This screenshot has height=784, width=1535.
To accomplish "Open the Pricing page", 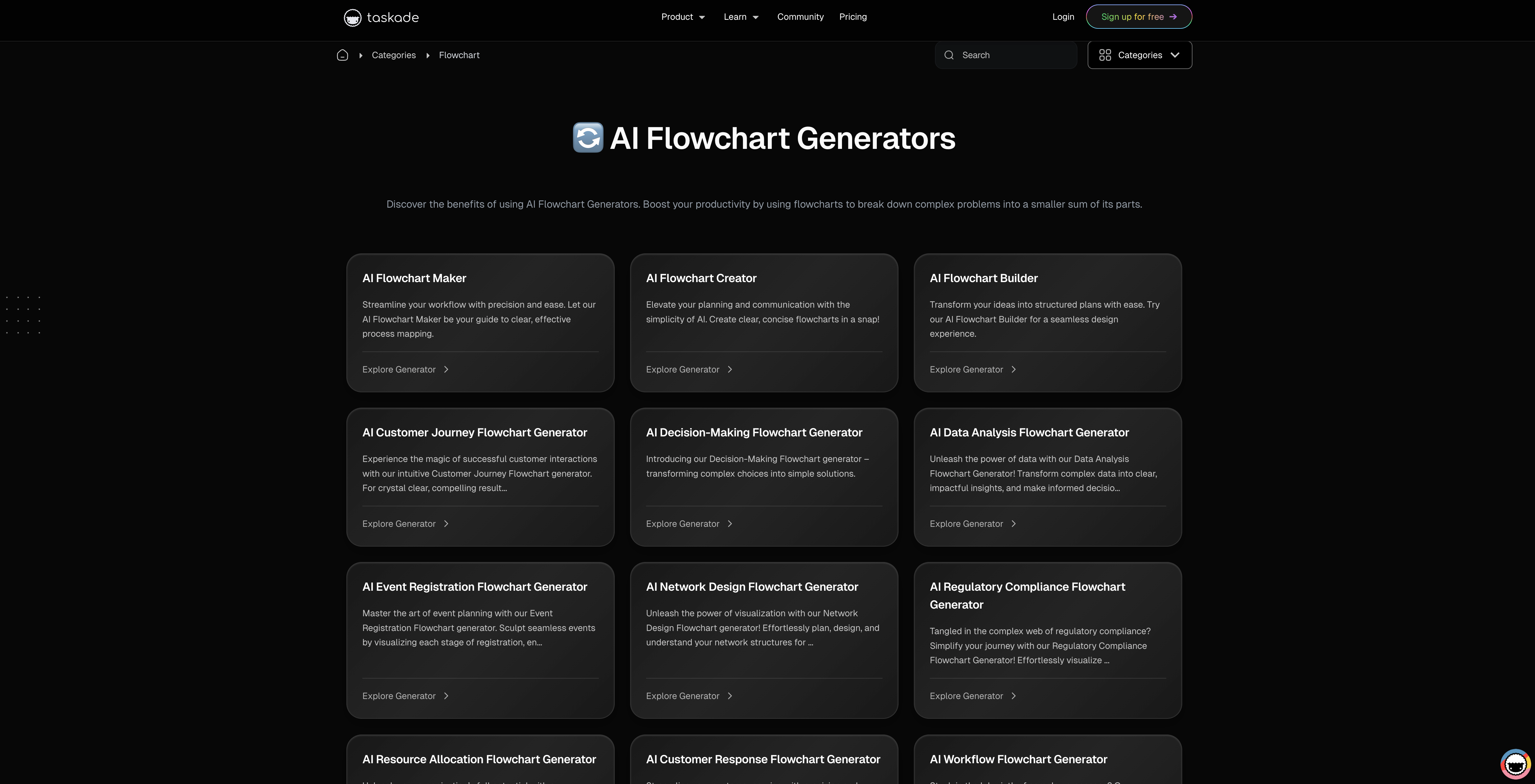I will (852, 17).
